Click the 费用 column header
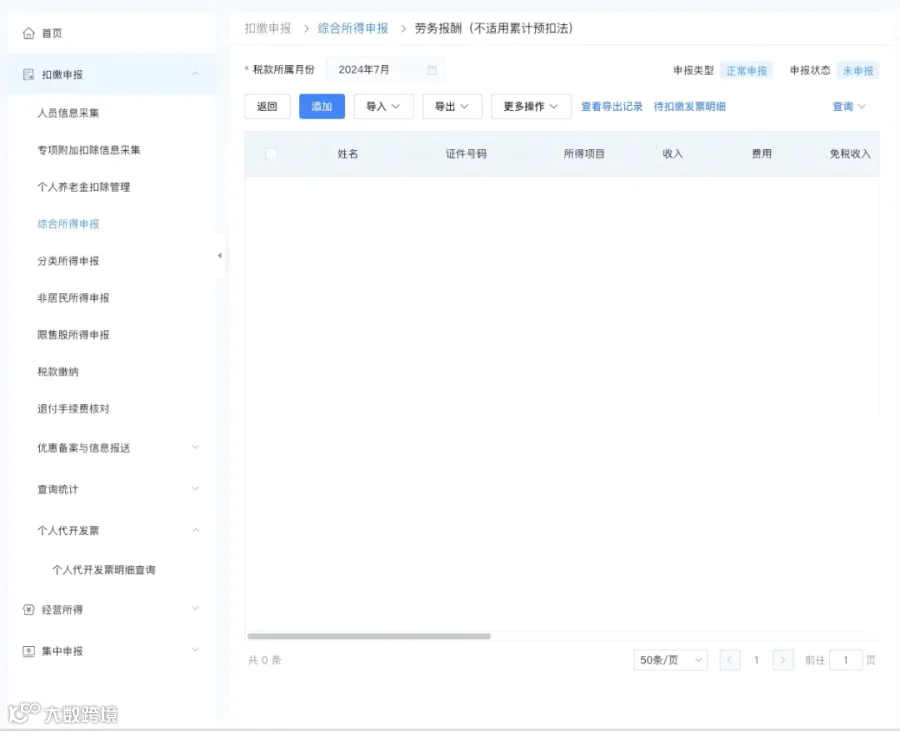The height and width of the screenshot is (731, 900). 762,154
